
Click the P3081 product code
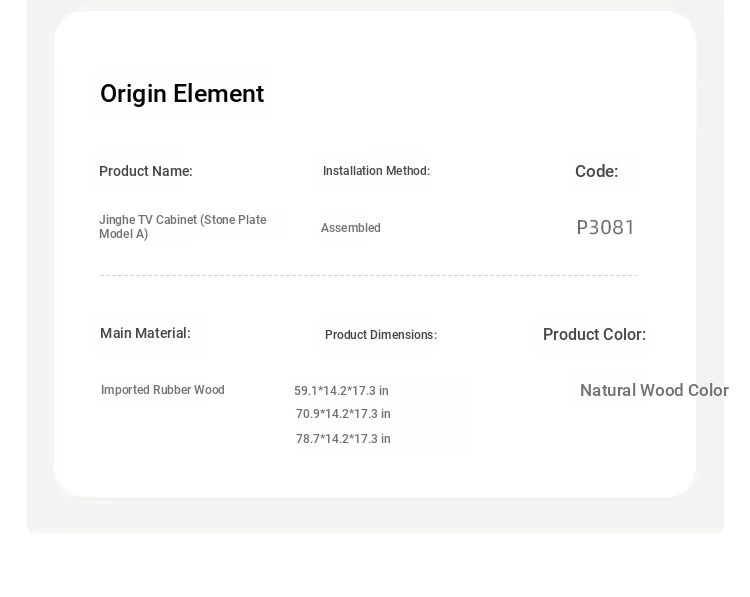(606, 227)
